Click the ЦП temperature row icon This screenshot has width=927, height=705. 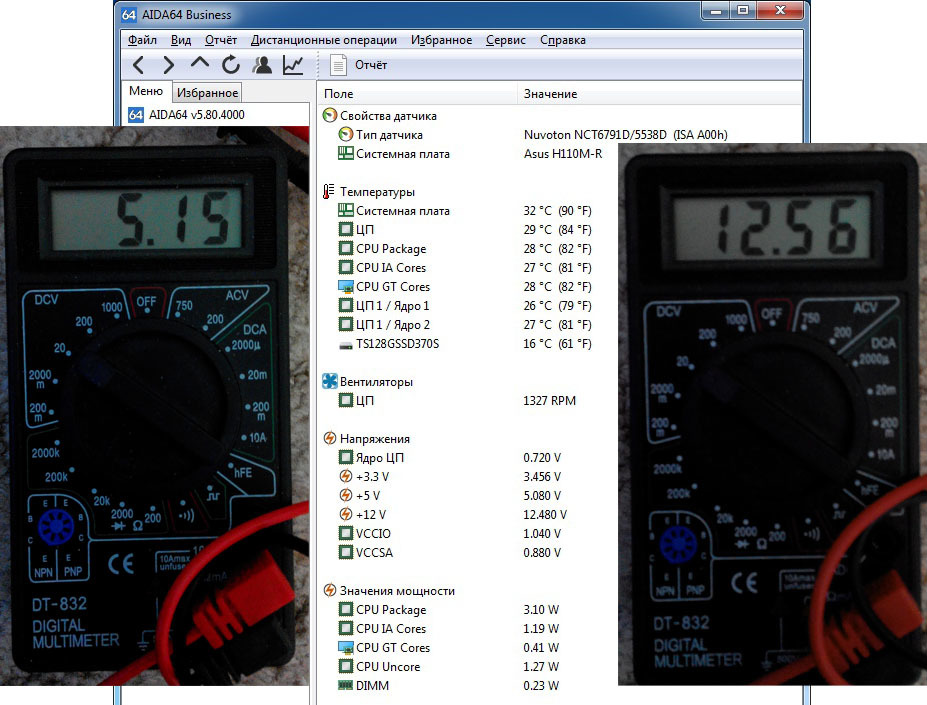click(346, 229)
